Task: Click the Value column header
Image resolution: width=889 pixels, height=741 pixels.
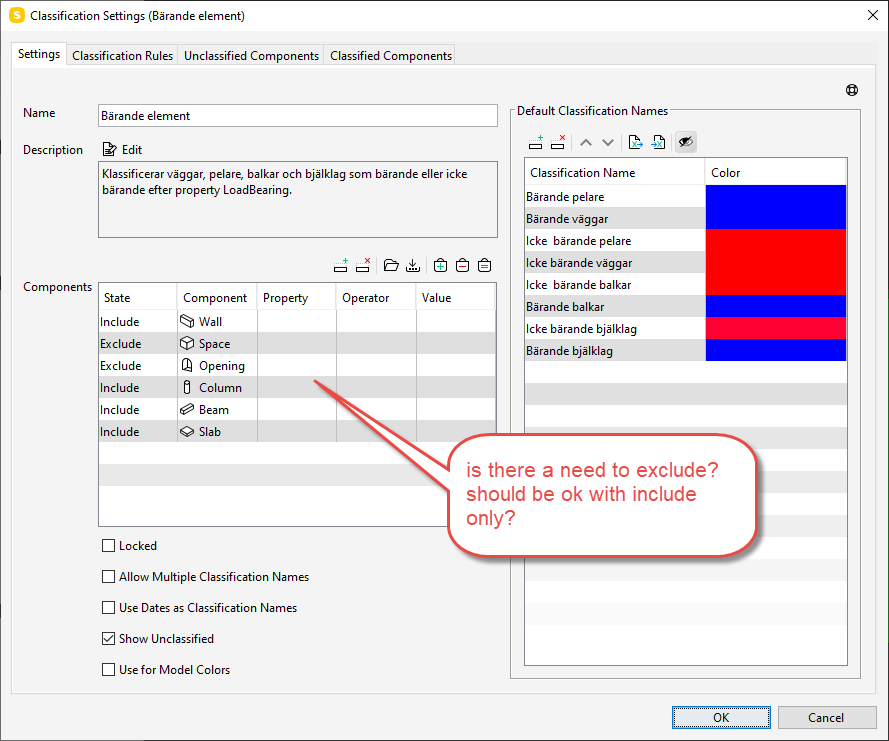Action: (x=456, y=298)
